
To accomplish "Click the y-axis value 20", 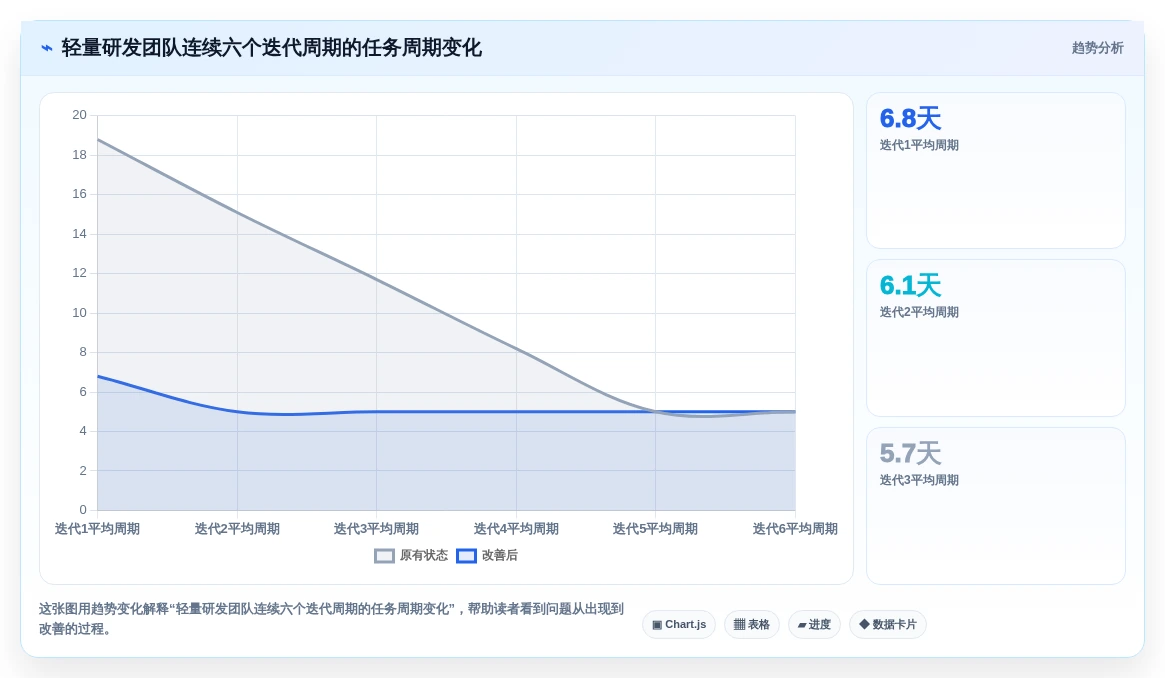I will click(x=79, y=115).
